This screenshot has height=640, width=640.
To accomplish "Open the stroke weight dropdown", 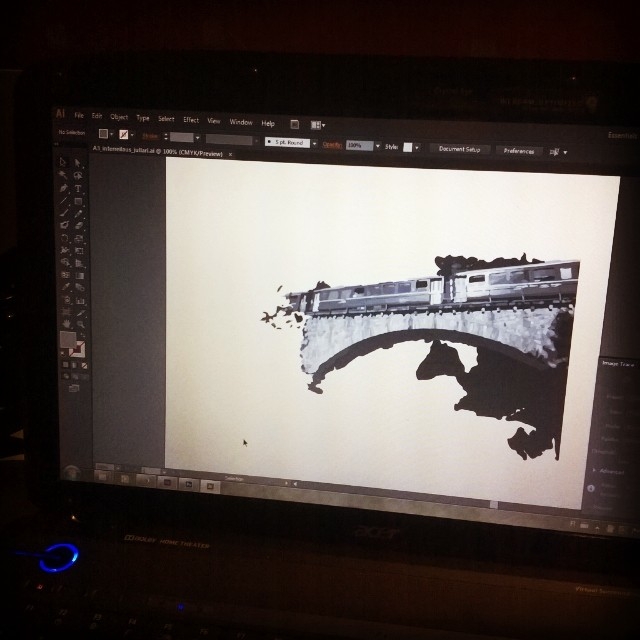I will (x=198, y=138).
